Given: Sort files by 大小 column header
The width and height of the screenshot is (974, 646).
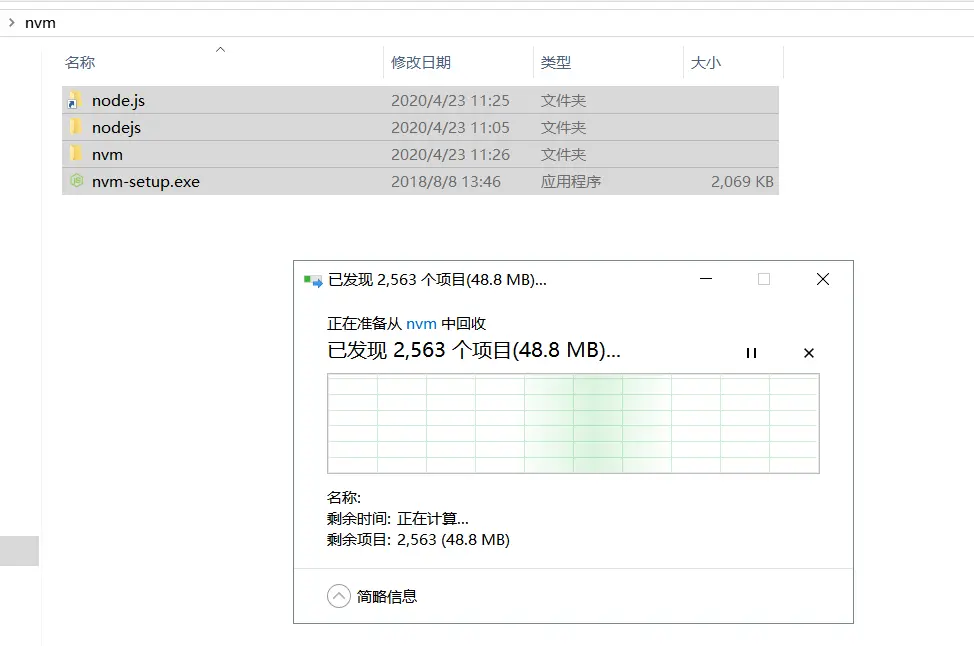Looking at the screenshot, I should (706, 63).
